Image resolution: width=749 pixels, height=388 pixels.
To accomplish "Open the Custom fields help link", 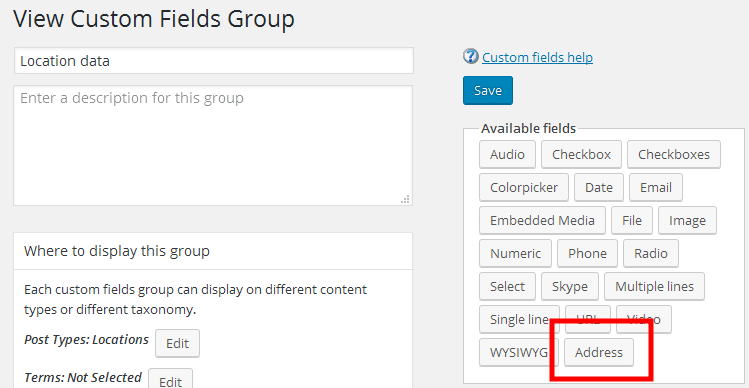I will tap(537, 57).
